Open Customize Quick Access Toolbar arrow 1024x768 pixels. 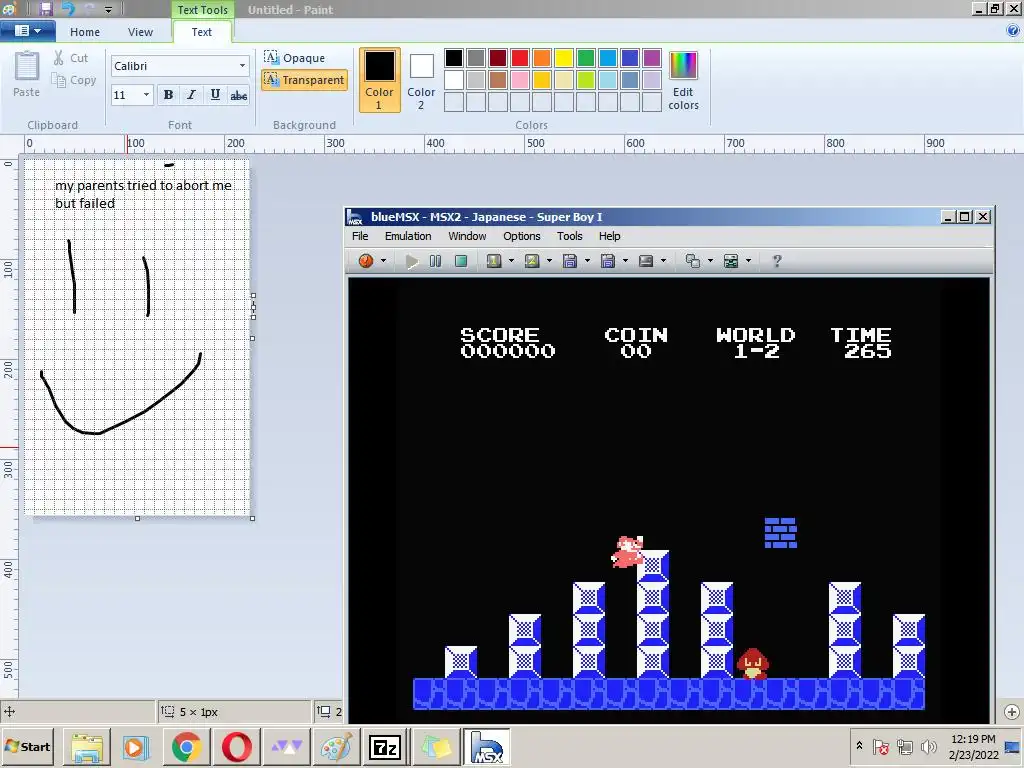click(108, 10)
